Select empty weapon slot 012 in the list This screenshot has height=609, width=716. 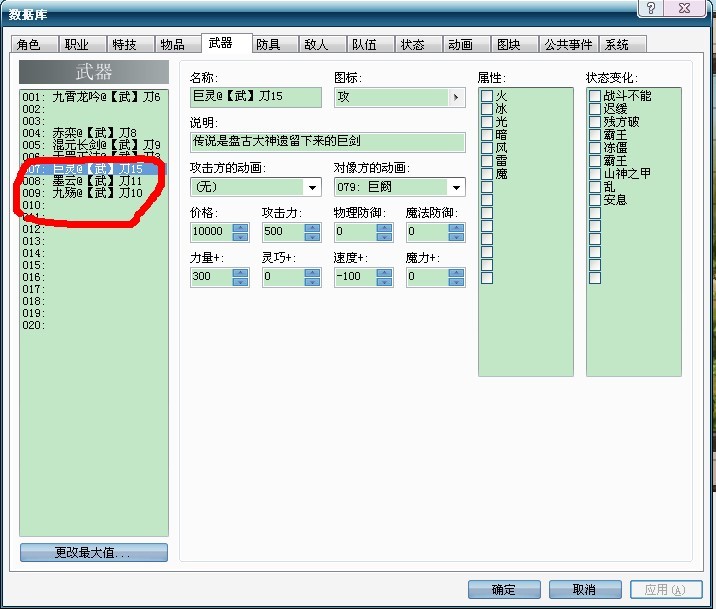94,229
